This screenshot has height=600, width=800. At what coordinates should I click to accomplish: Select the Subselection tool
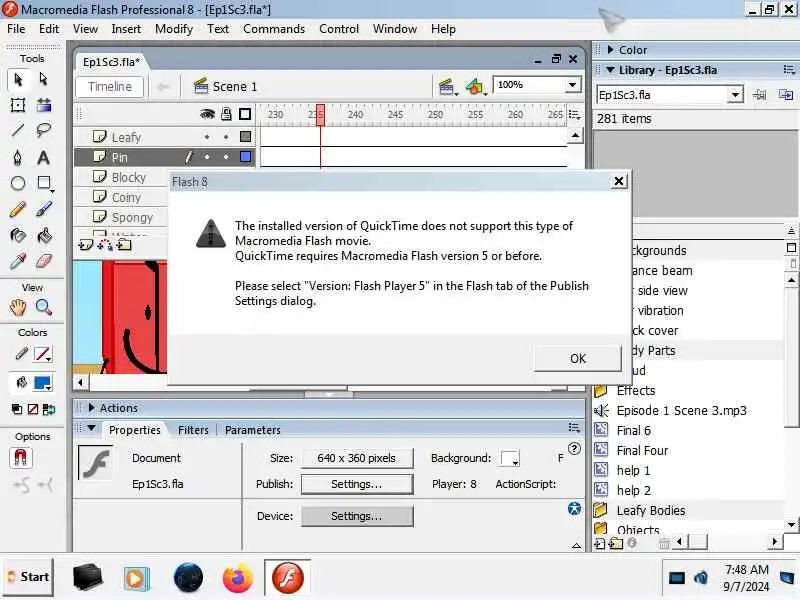pos(44,80)
